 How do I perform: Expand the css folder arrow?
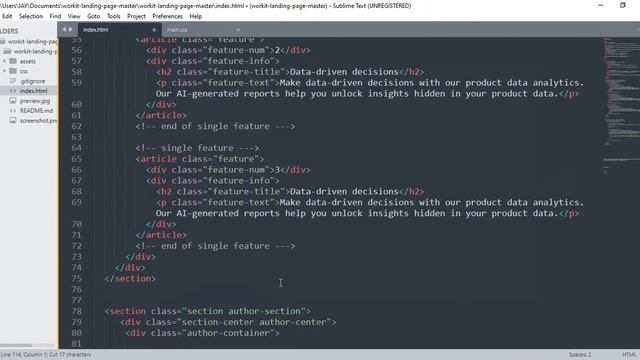pyautogui.click(x=4, y=71)
